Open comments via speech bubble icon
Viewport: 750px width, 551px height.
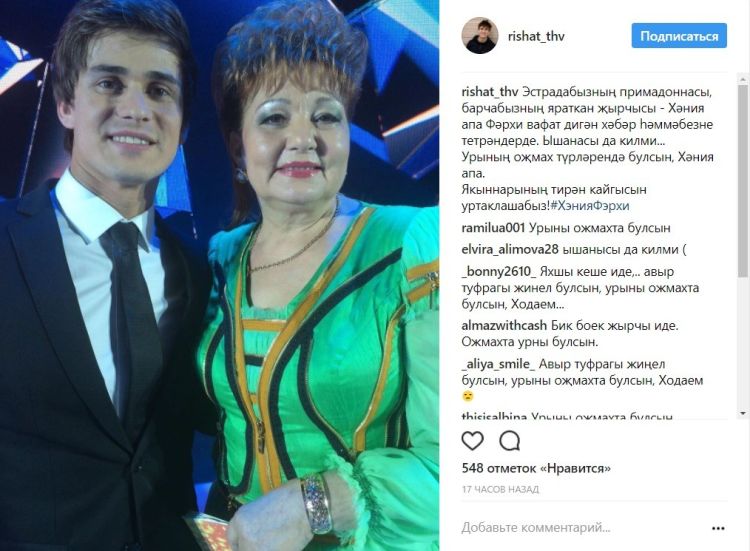coord(509,441)
